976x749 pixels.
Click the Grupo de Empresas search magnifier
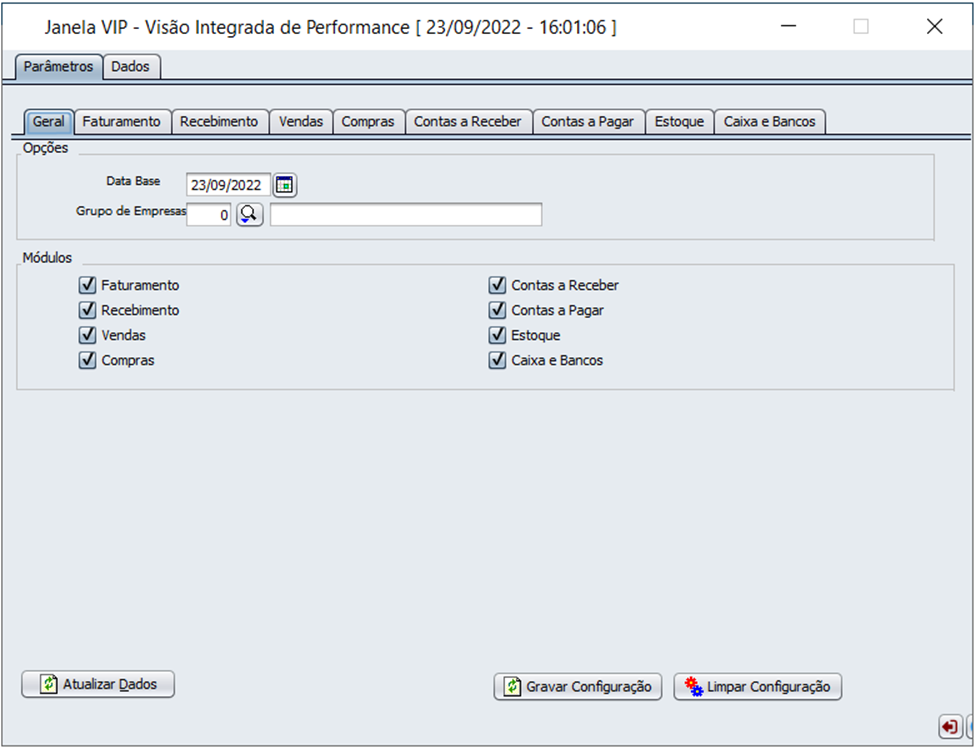[x=249, y=214]
